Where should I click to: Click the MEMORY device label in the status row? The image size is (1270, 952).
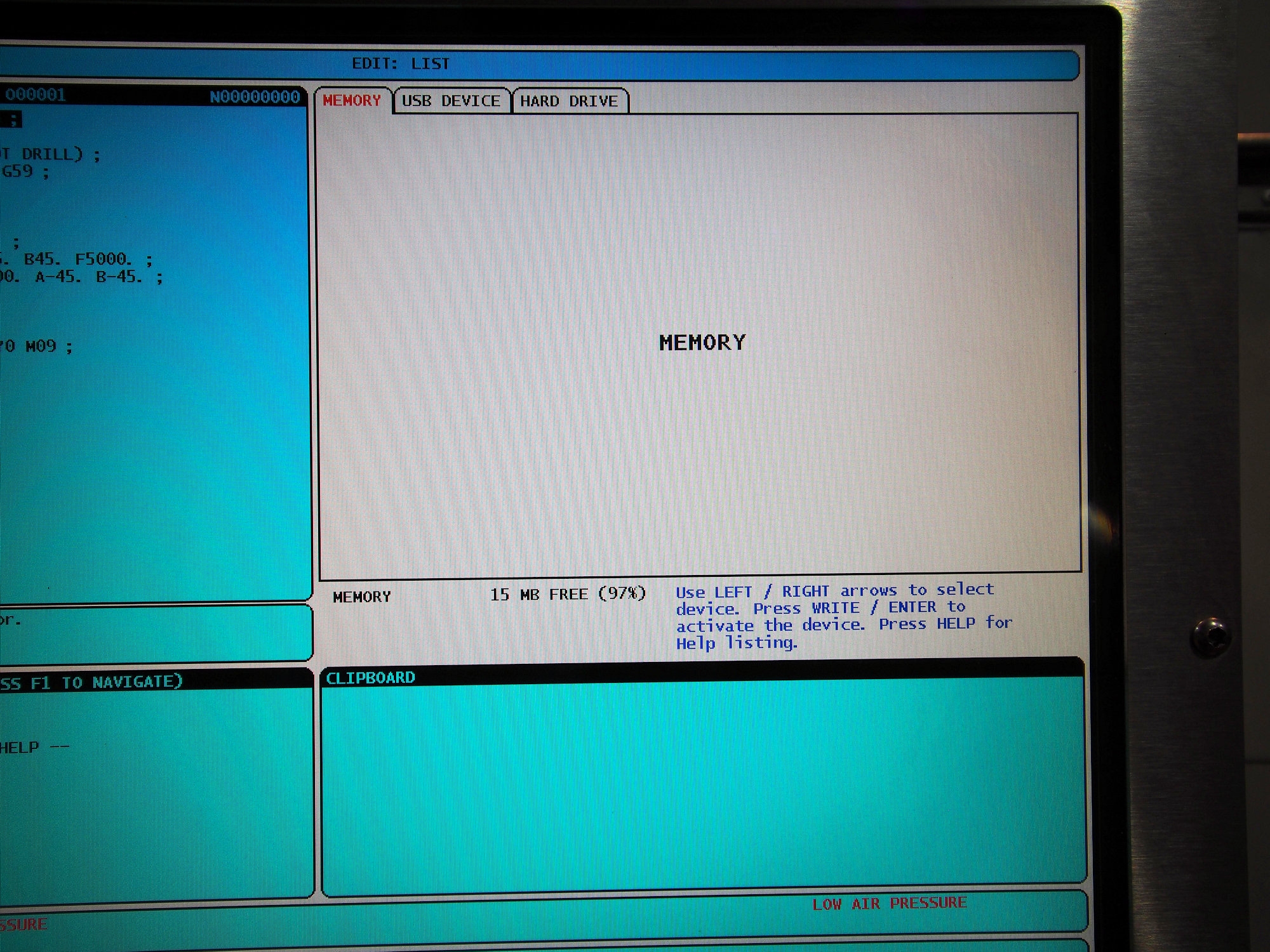point(362,597)
